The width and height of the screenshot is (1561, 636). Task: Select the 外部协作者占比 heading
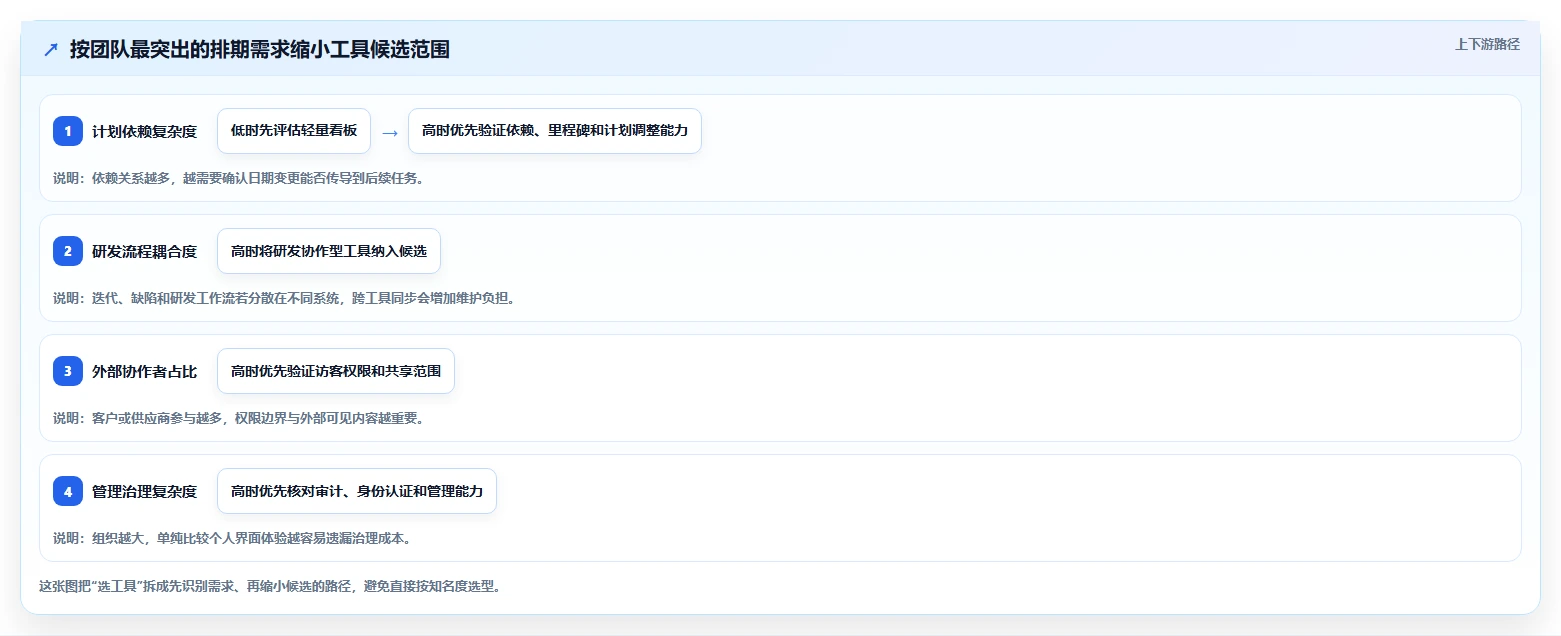coord(144,371)
